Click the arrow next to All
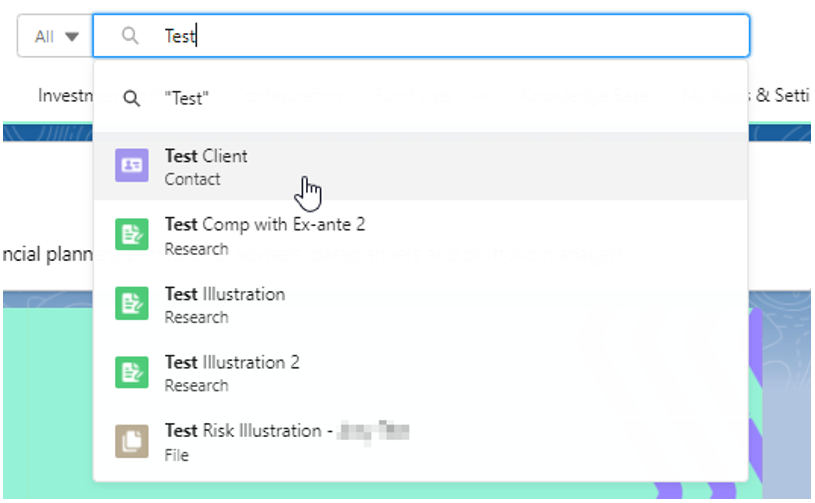The image size is (815, 503). [71, 37]
